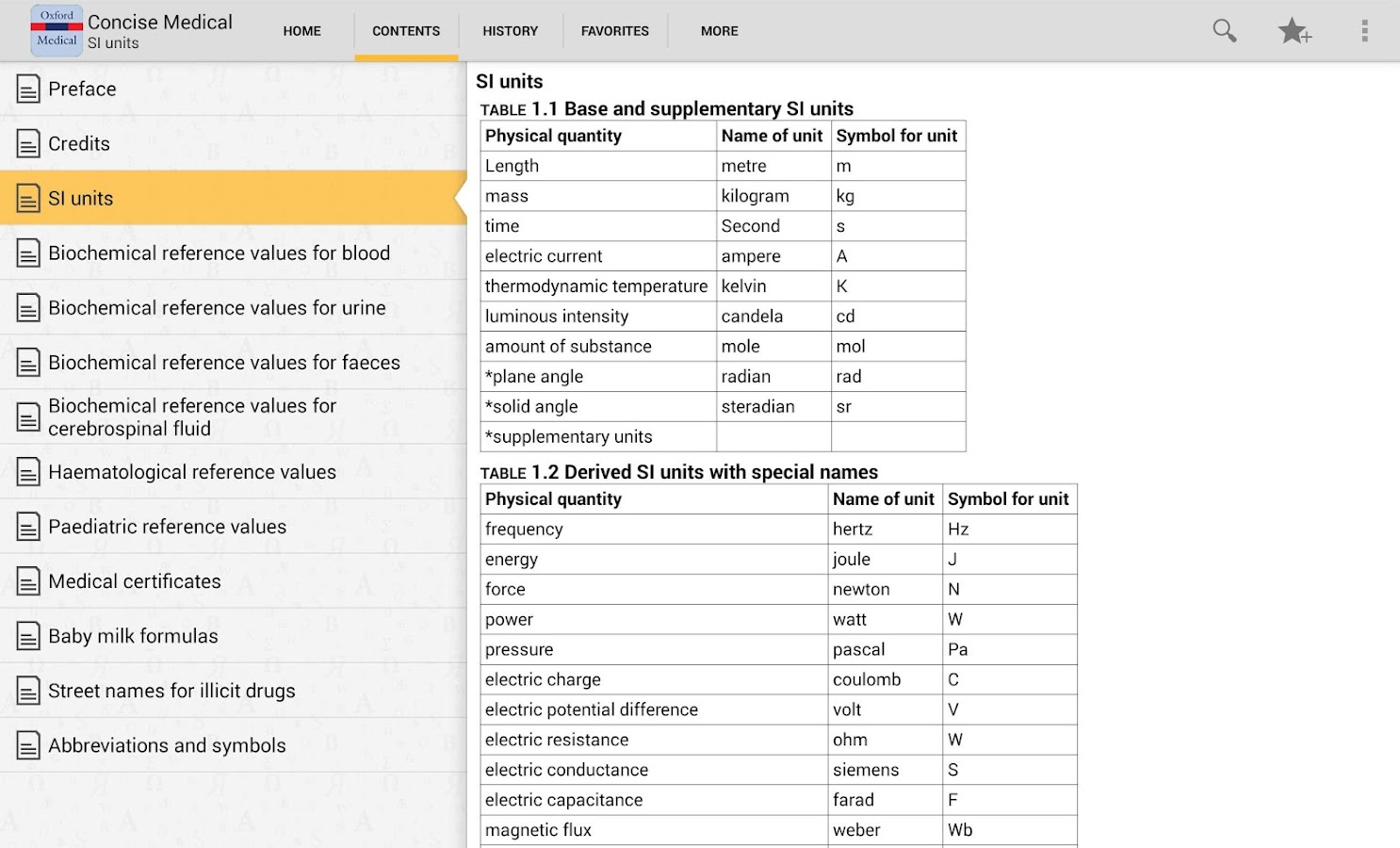The image size is (1400, 848).
Task: Switch to the HOME tab
Action: click(x=301, y=31)
